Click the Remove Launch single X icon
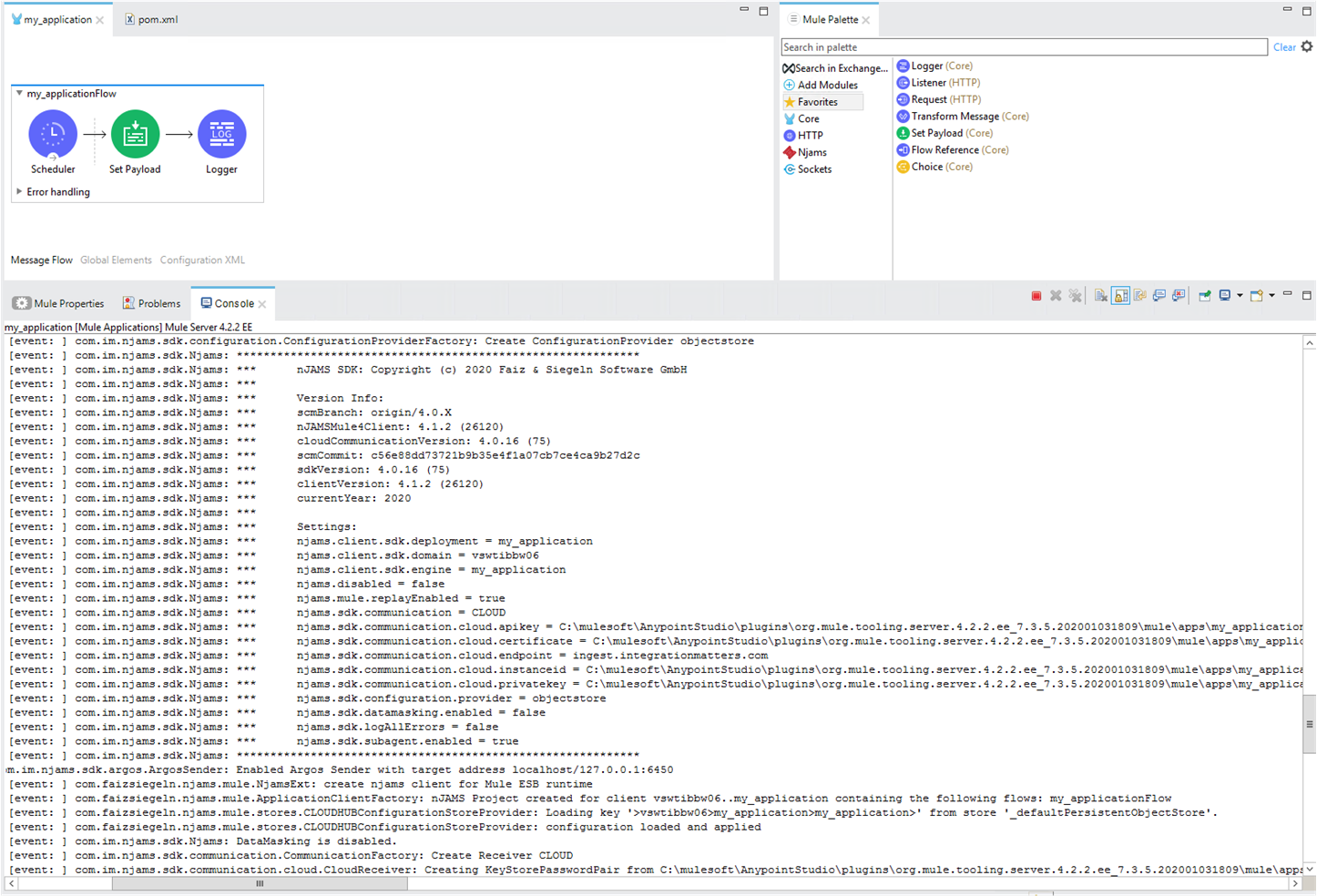Viewport: 1317px width, 896px height. (x=1056, y=296)
